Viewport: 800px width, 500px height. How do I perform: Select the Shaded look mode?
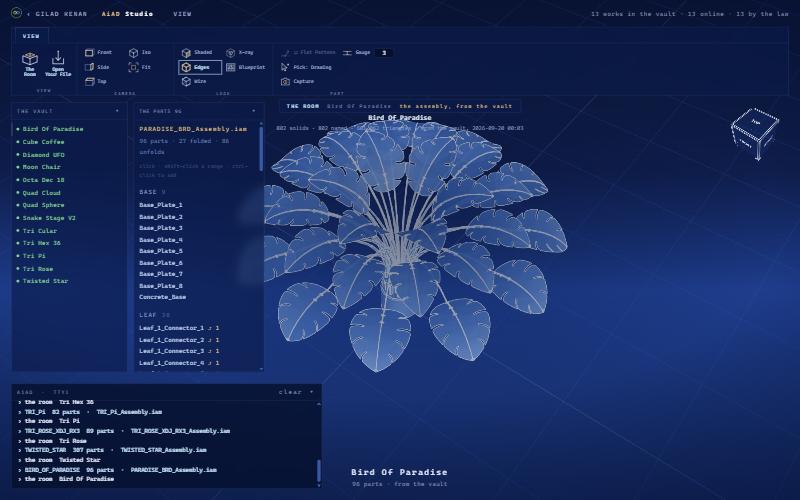tap(197, 53)
